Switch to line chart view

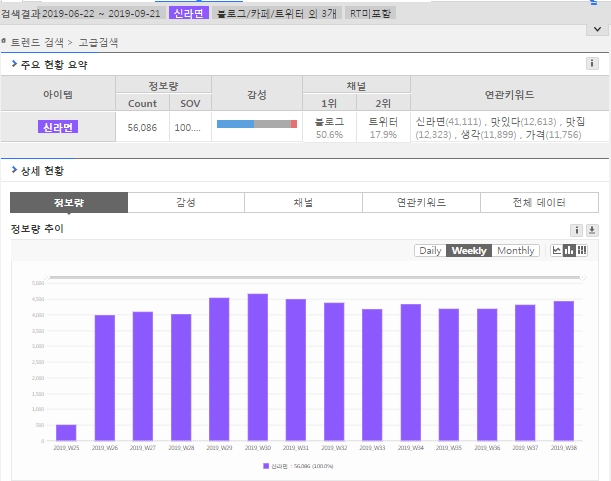coord(557,250)
